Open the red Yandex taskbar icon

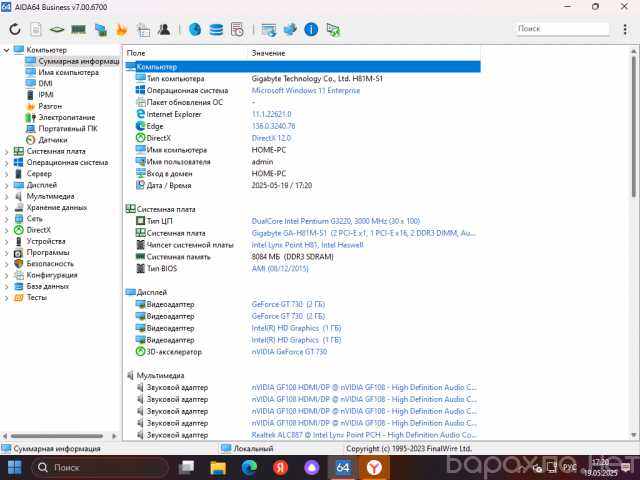point(280,468)
